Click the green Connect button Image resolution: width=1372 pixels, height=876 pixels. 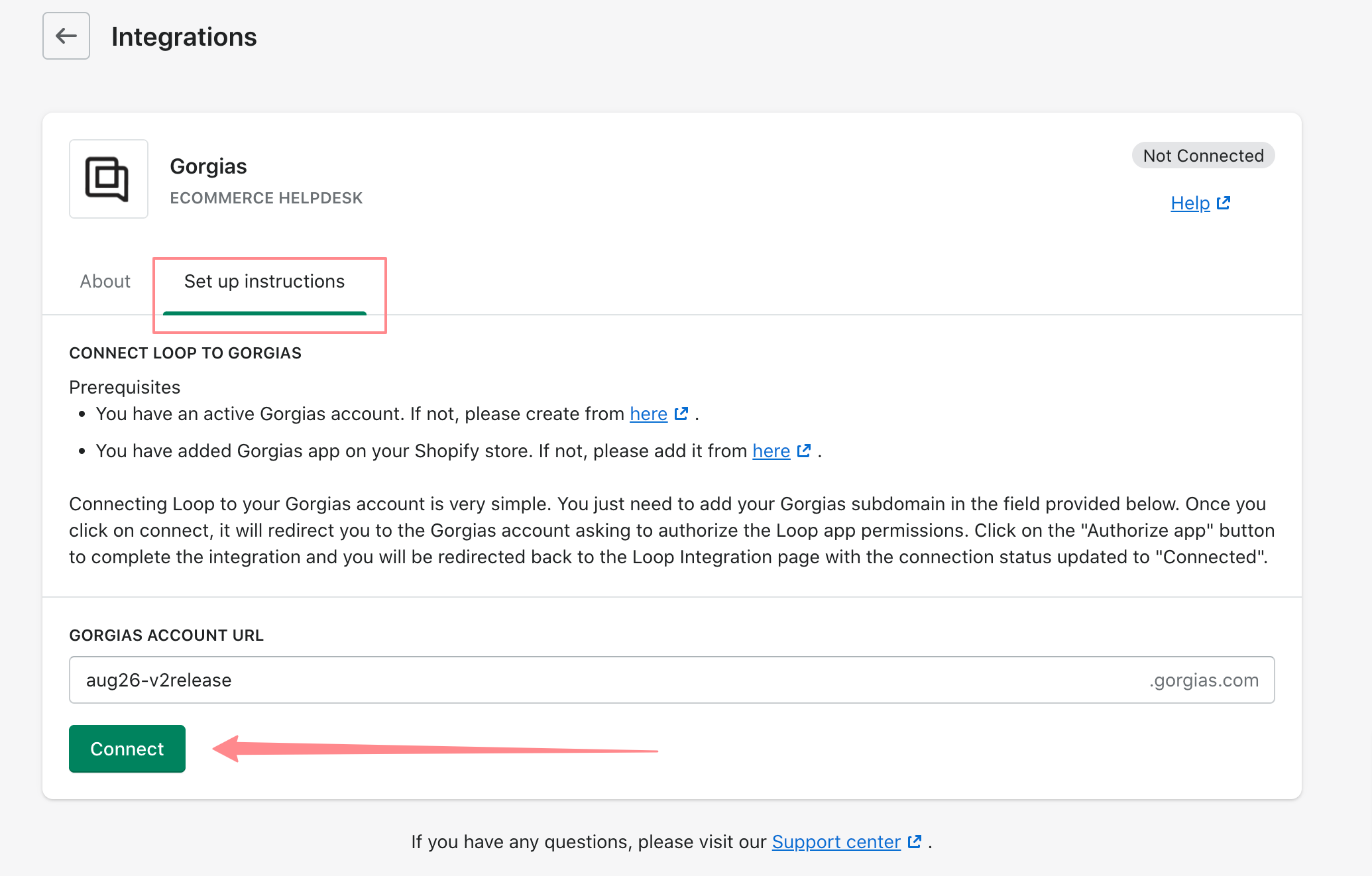127,749
